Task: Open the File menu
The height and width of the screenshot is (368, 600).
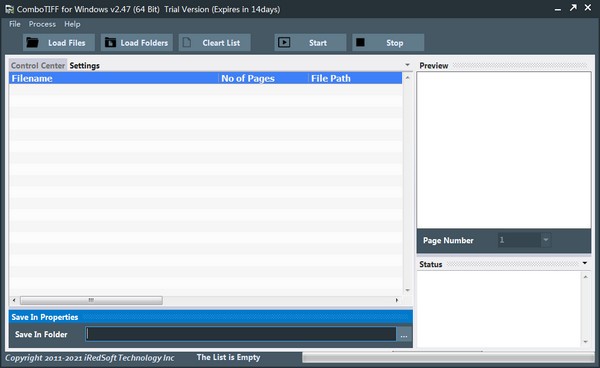Action: click(15, 24)
